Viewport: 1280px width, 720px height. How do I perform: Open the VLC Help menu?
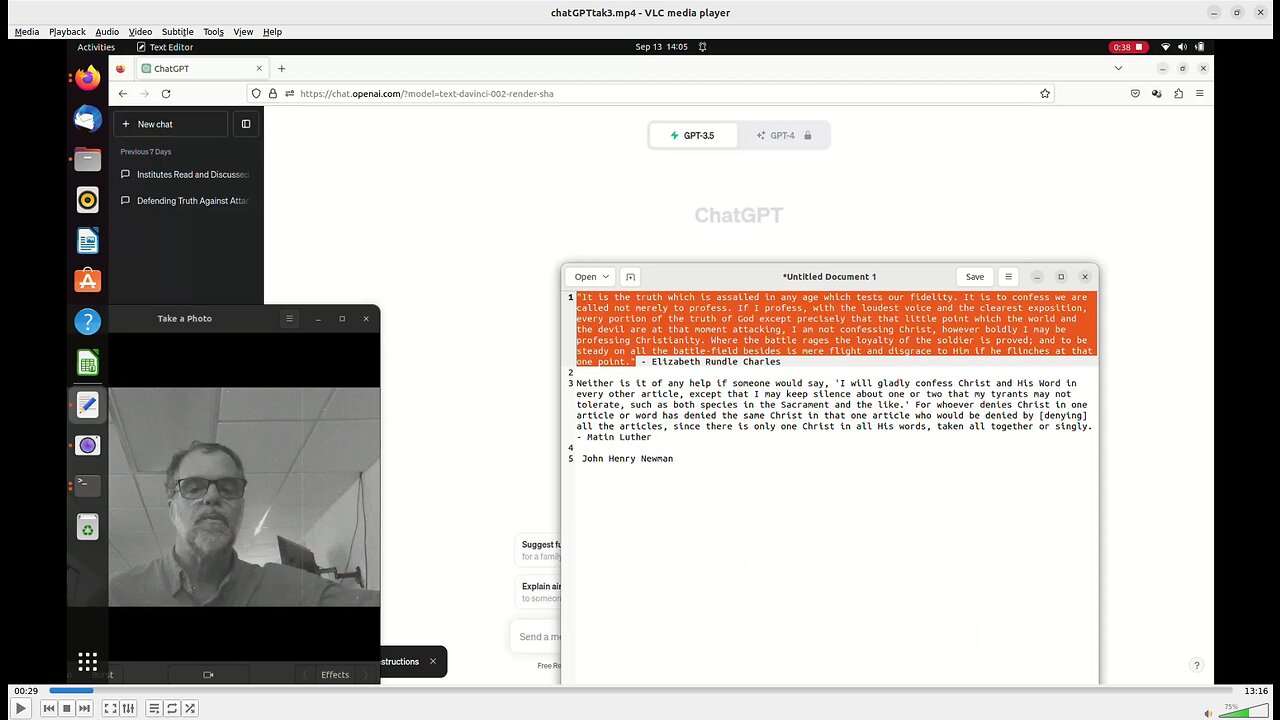click(x=272, y=32)
